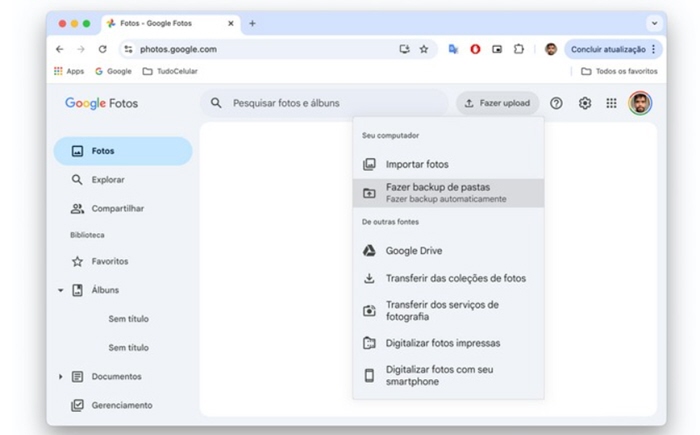Select Google Drive as upload source
The image size is (700, 435).
(448, 251)
